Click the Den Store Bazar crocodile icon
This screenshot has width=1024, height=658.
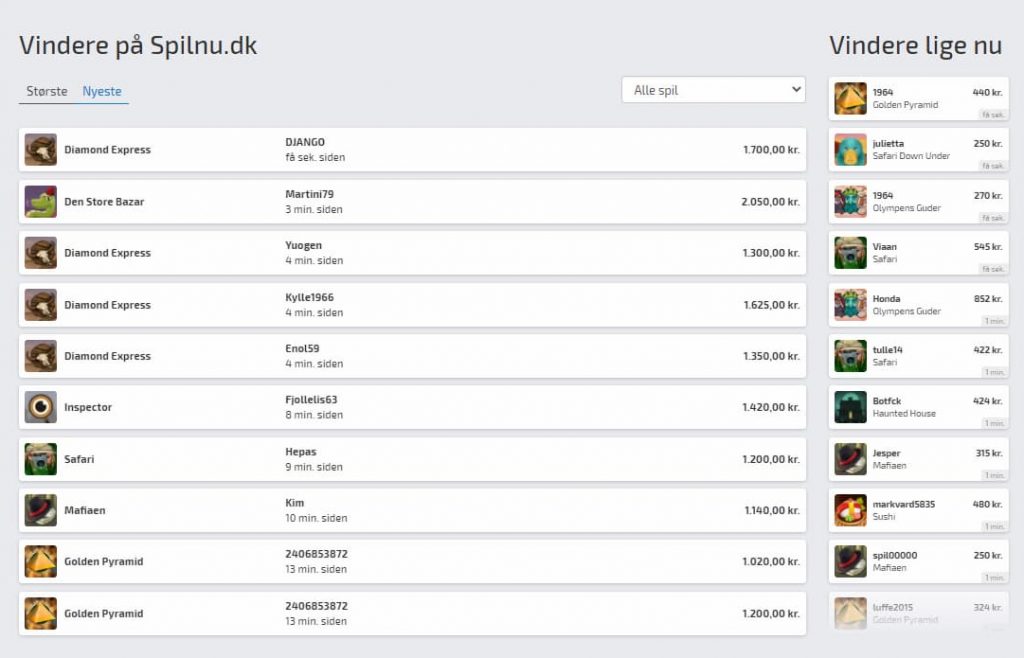pyautogui.click(x=40, y=202)
